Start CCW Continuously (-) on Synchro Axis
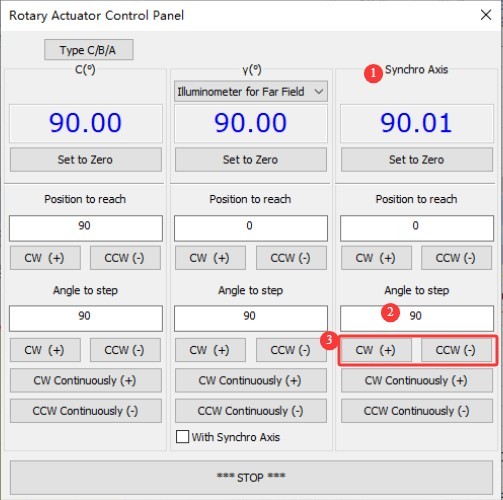 417,411
